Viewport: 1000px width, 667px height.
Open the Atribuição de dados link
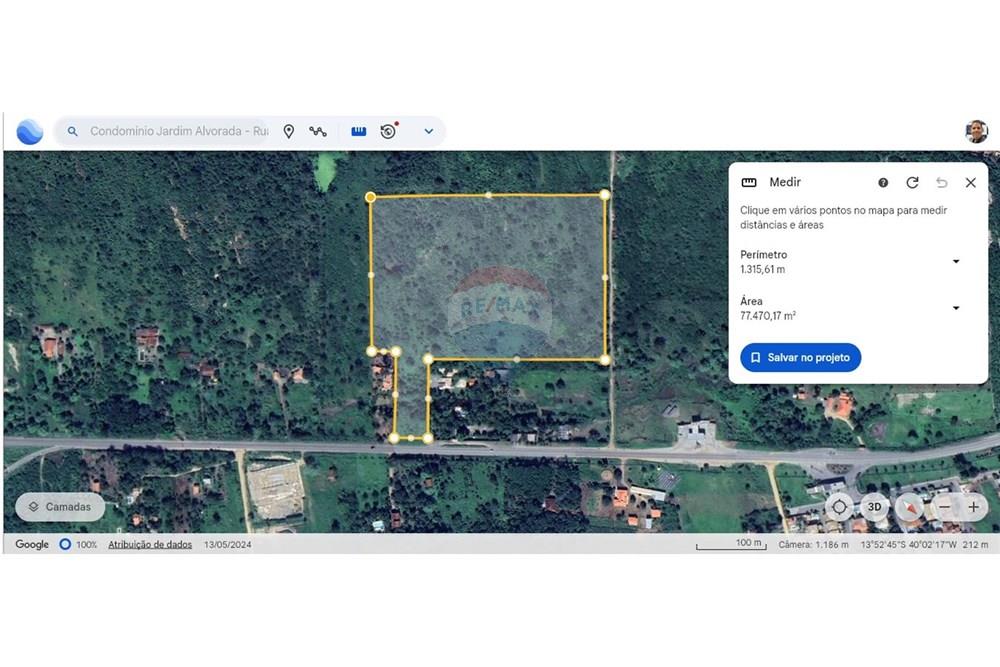pos(150,545)
